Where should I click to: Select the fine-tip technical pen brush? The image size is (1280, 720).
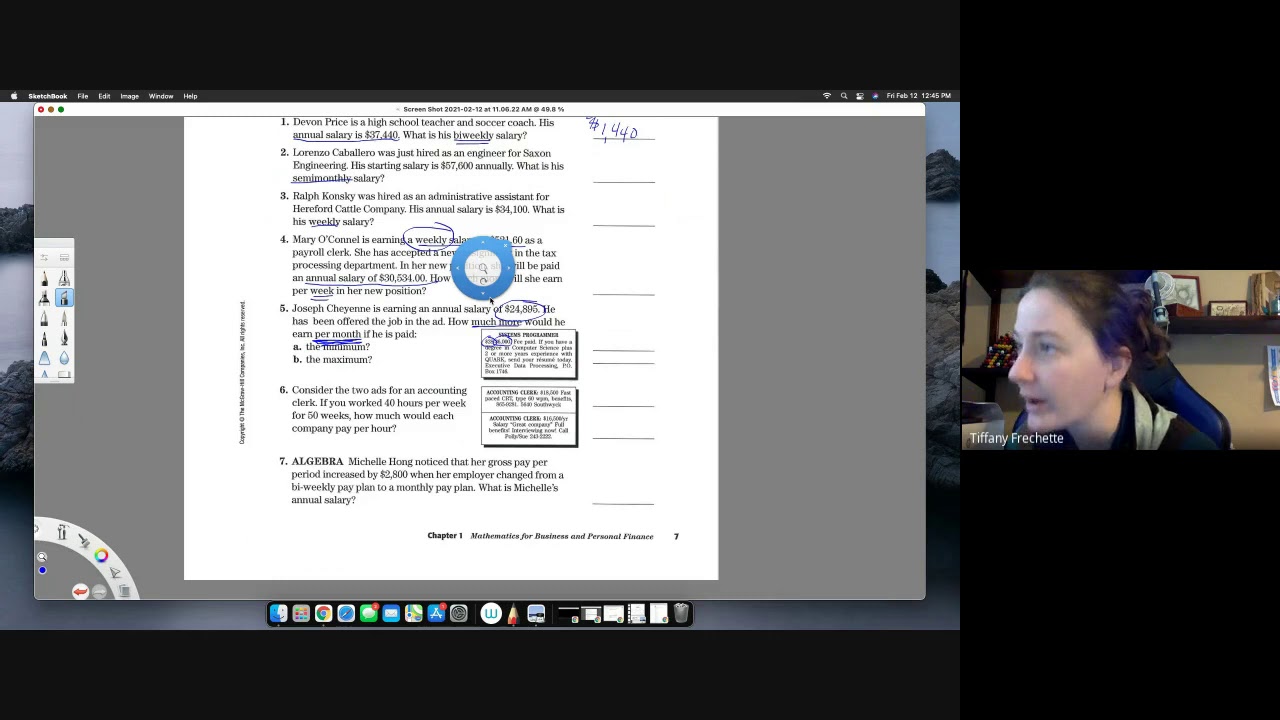[x=64, y=319]
